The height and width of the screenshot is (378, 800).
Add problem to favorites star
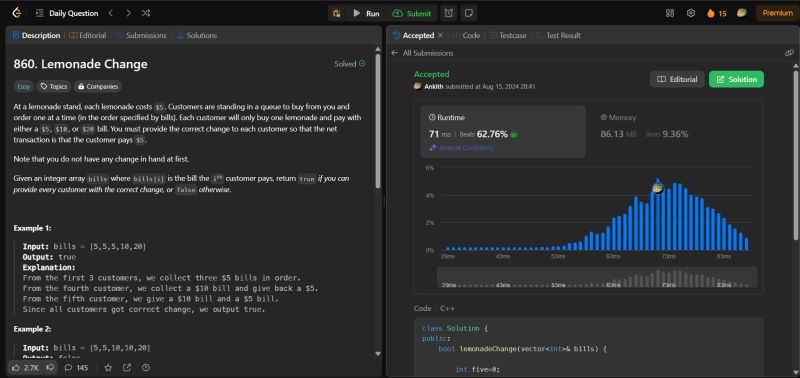108,367
